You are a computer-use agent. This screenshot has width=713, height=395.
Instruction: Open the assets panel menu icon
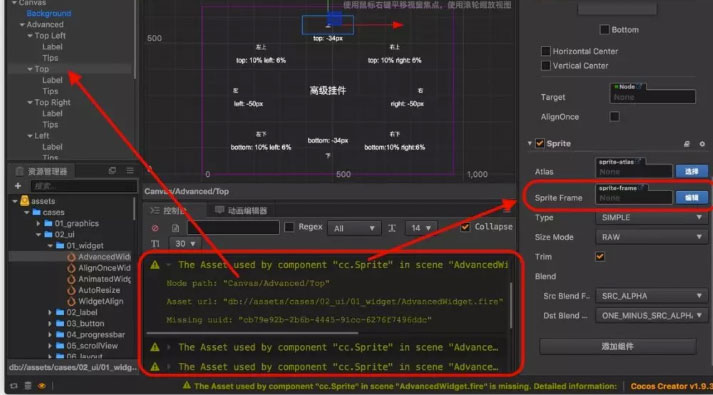tap(130, 170)
